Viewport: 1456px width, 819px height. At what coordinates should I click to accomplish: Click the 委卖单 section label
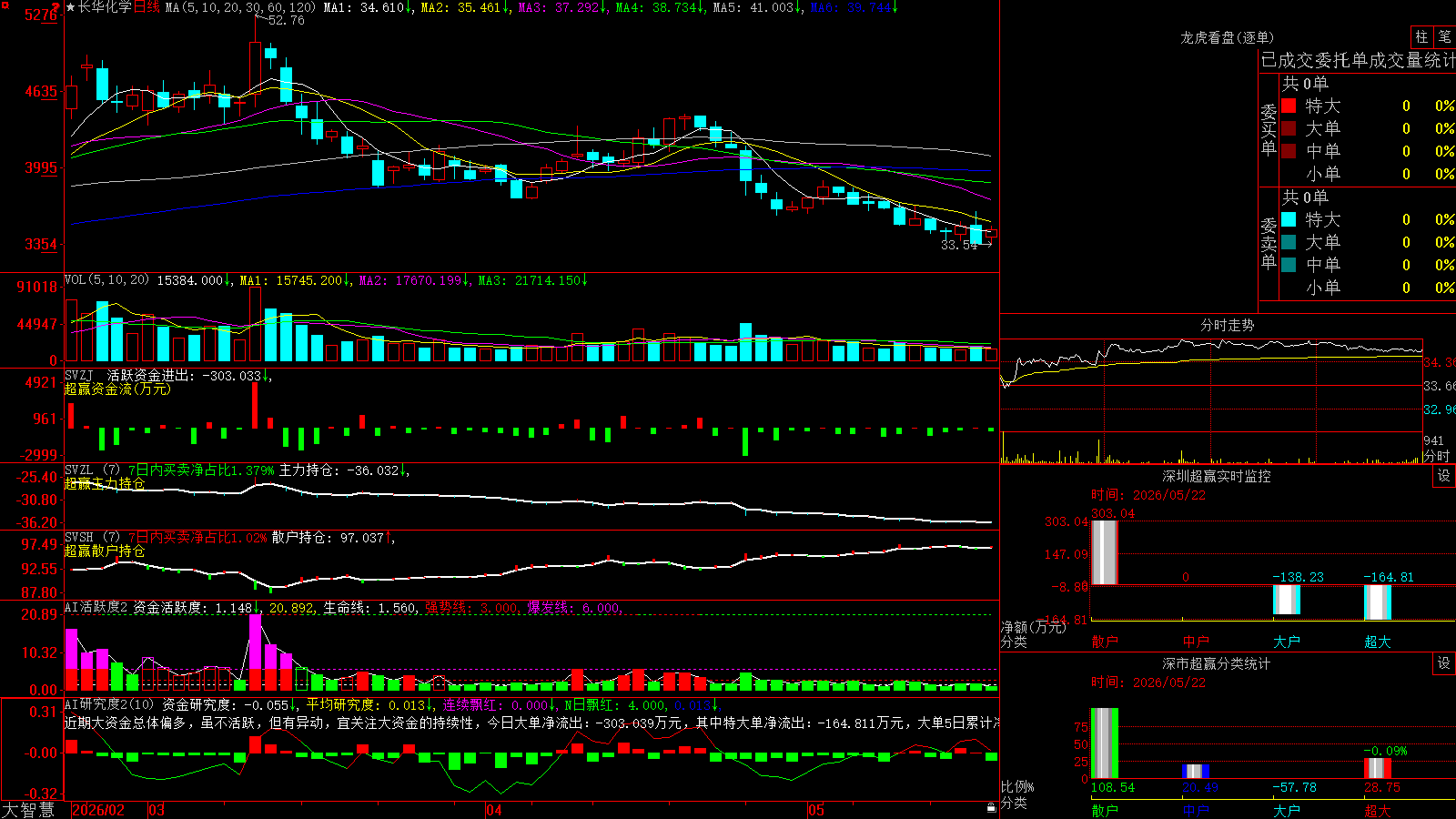pos(1269,243)
